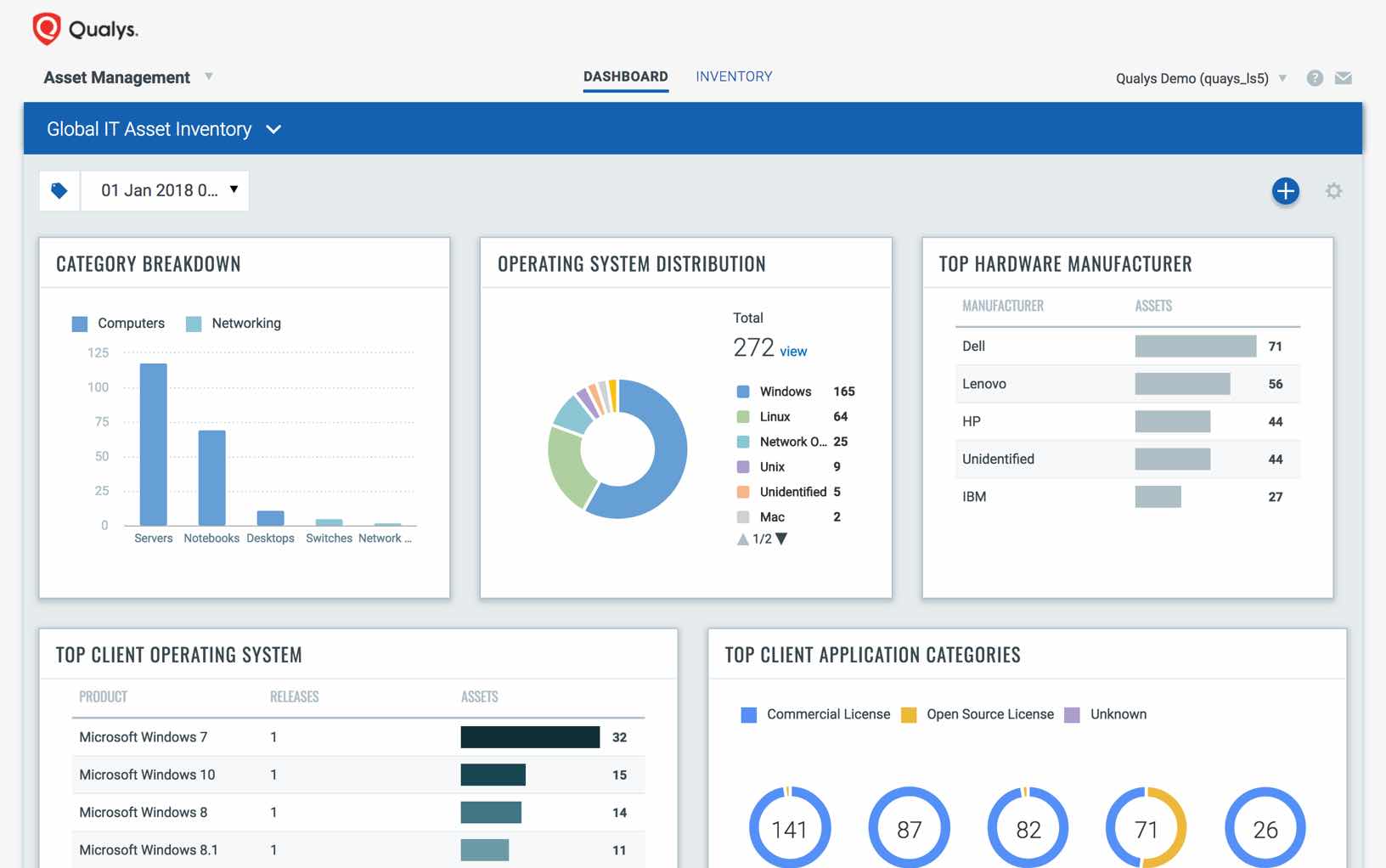
Task: Open the help icon in the top bar
Action: (x=1315, y=77)
